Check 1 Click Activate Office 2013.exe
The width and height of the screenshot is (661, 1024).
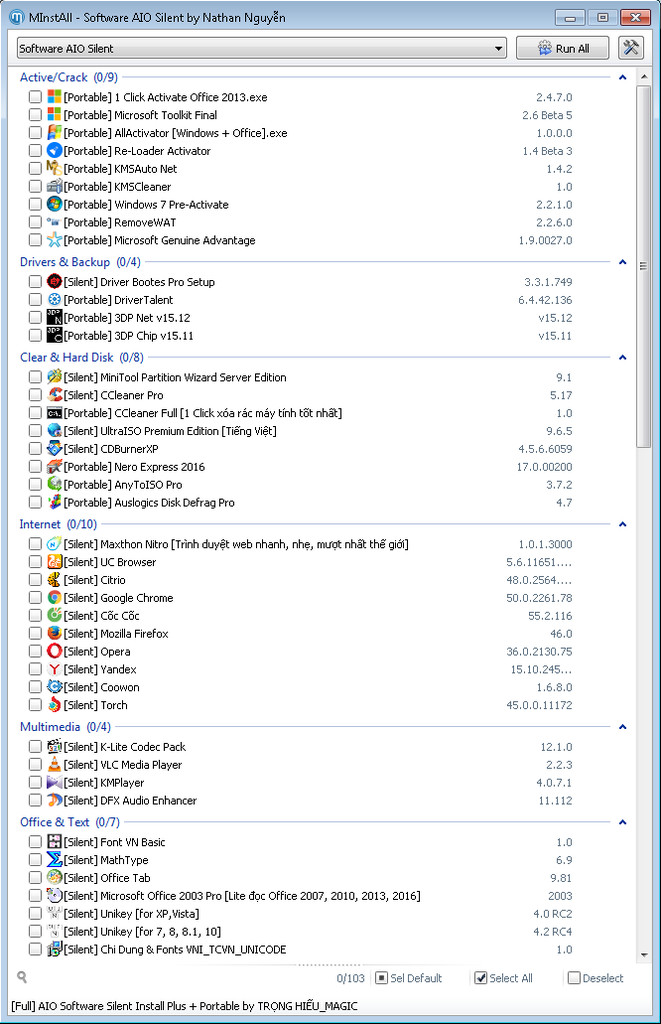pos(35,97)
